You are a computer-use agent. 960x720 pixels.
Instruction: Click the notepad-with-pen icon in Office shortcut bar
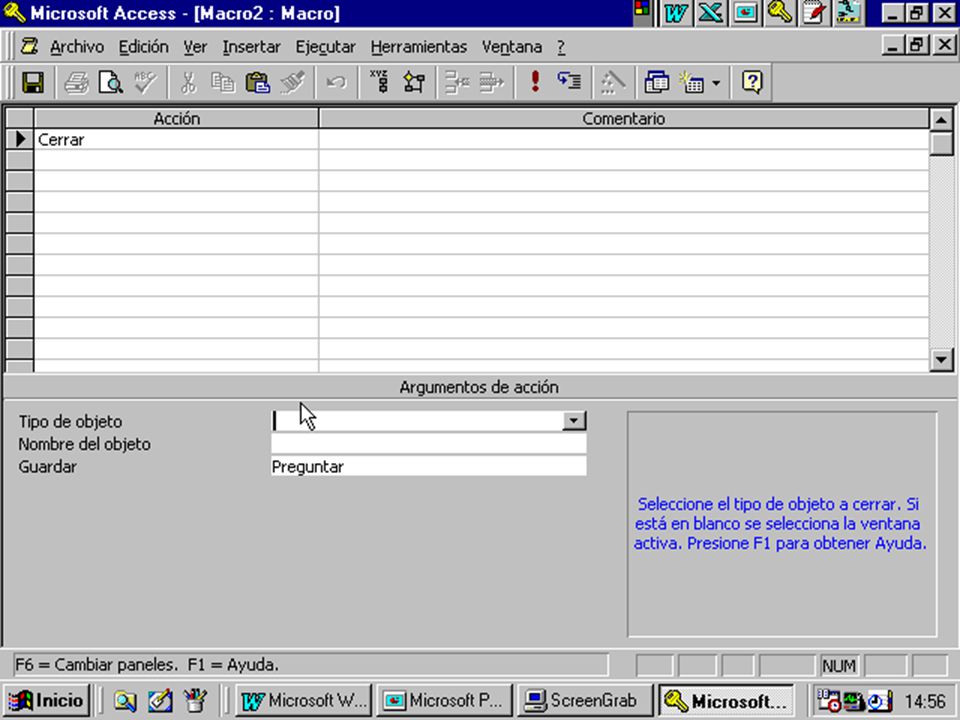814,13
